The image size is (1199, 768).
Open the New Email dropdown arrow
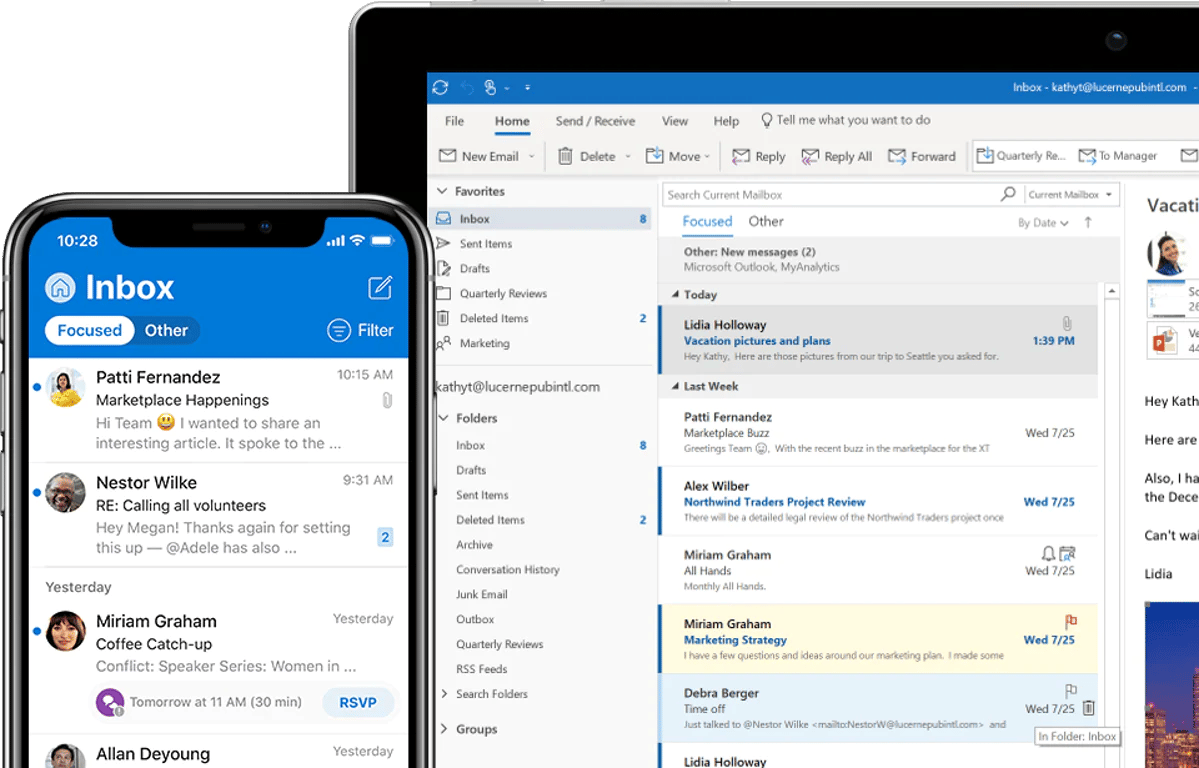click(531, 156)
